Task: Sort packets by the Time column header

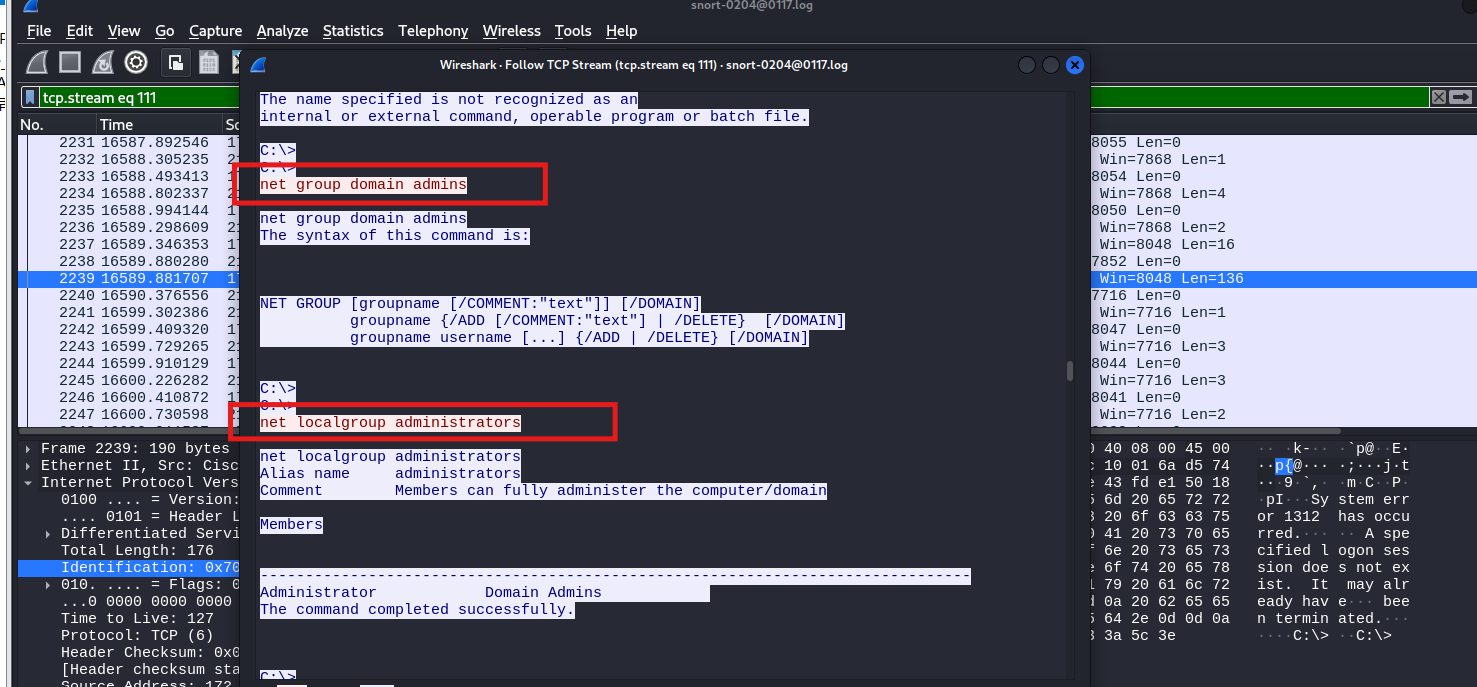Action: click(160, 125)
